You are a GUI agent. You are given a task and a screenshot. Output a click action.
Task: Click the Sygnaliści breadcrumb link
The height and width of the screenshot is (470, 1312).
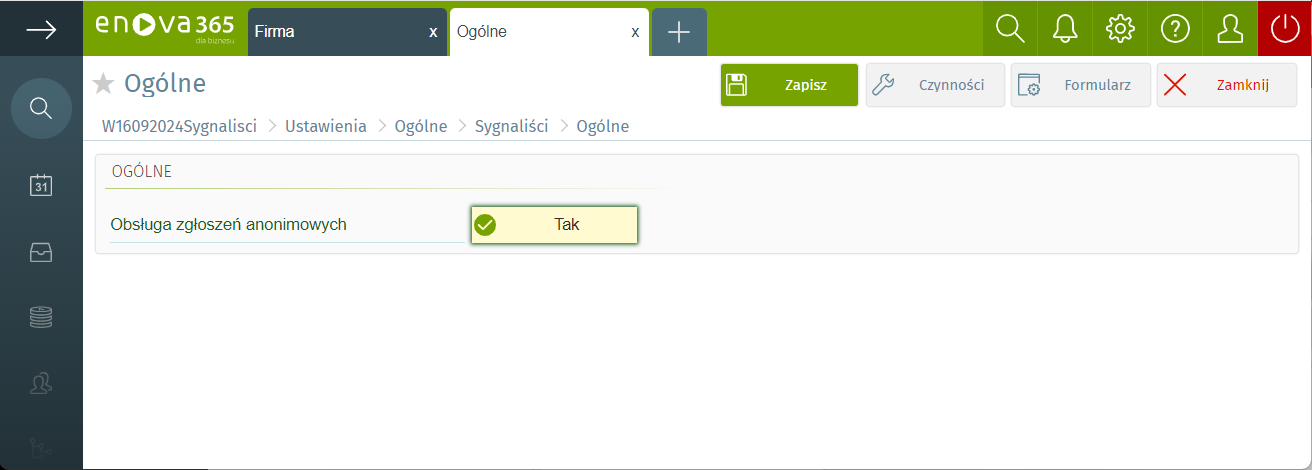511,126
